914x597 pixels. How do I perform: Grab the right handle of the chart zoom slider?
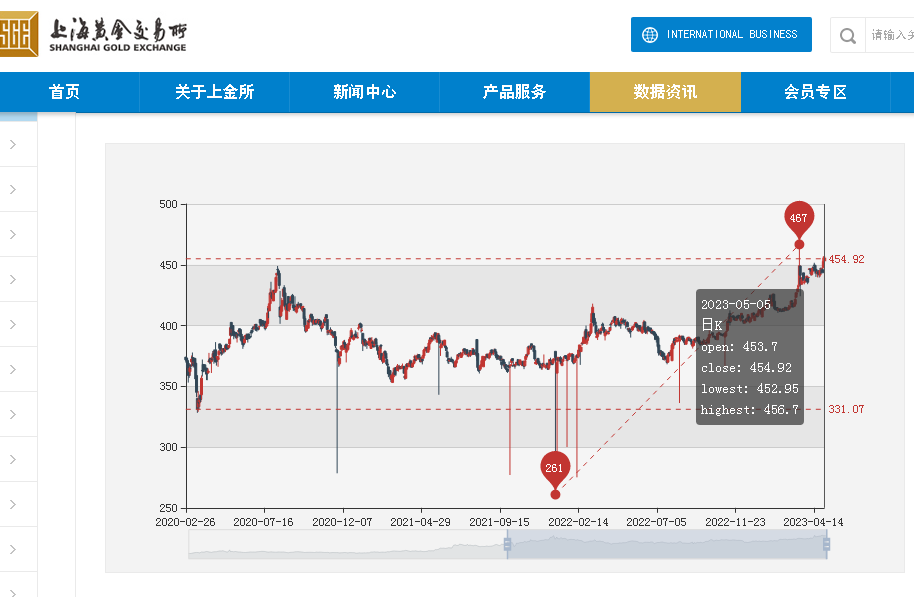tap(826, 544)
